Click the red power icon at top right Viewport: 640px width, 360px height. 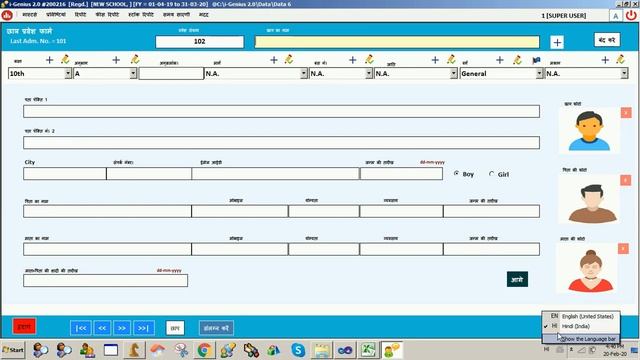(x=631, y=16)
